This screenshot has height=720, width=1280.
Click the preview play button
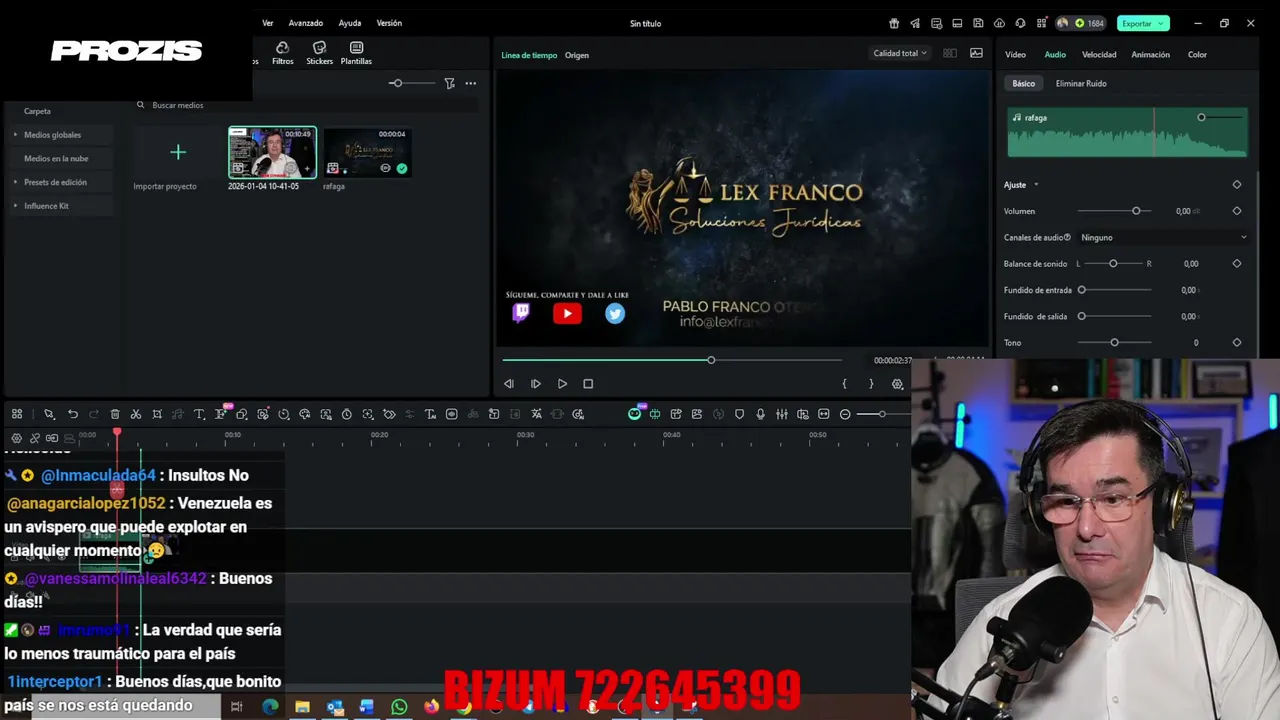pos(562,383)
